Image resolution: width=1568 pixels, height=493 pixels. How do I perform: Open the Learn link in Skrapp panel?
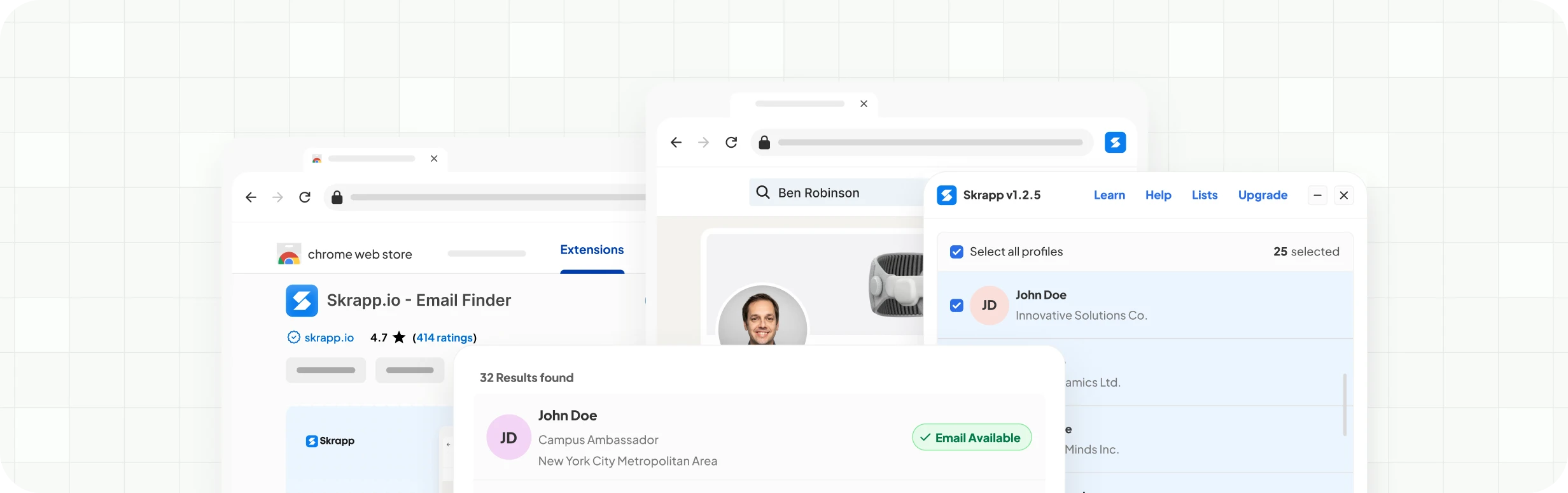[1109, 196]
